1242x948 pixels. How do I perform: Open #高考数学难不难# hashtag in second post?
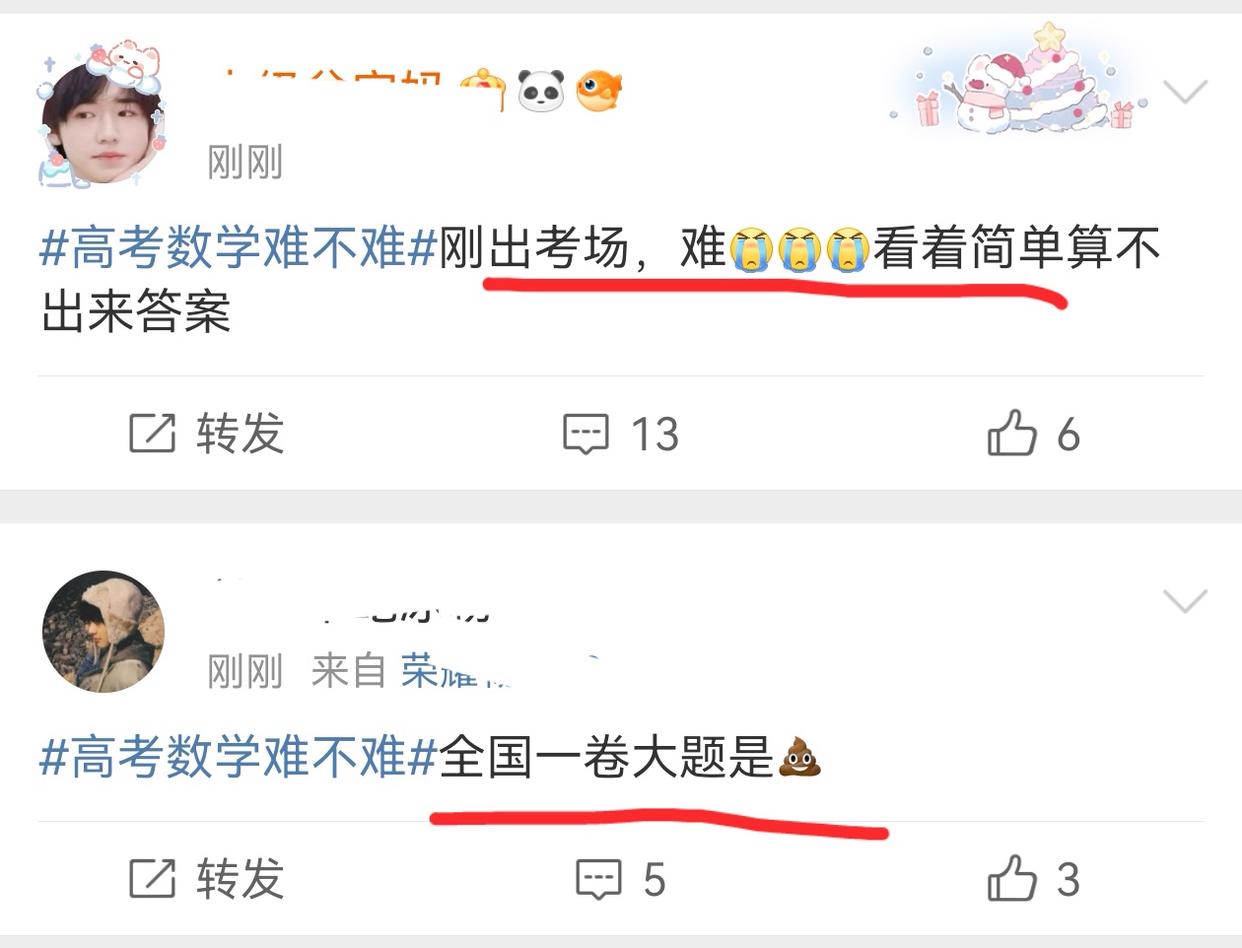click(x=238, y=756)
